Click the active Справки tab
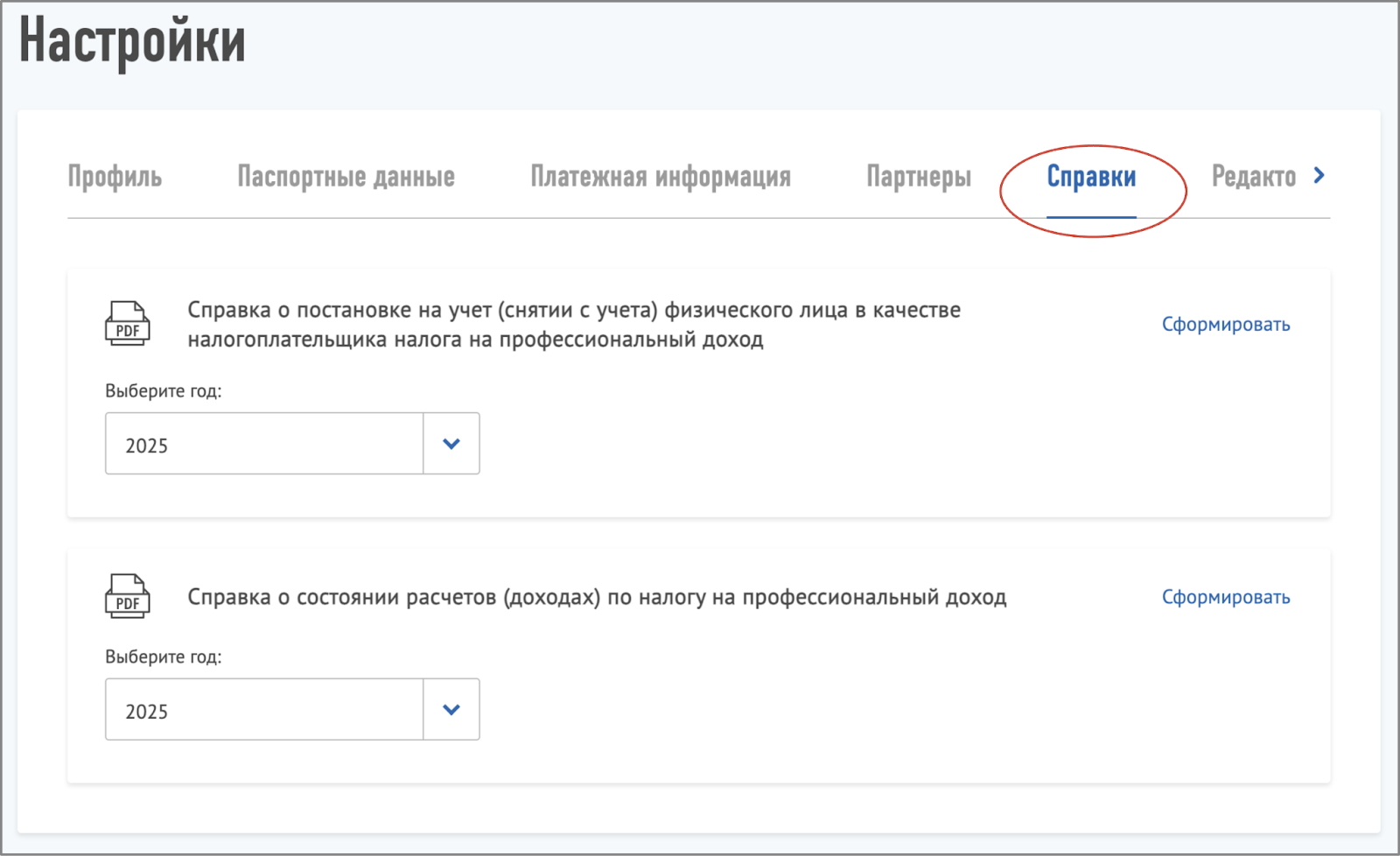Viewport: 1400px width, 856px height. coord(1091,177)
